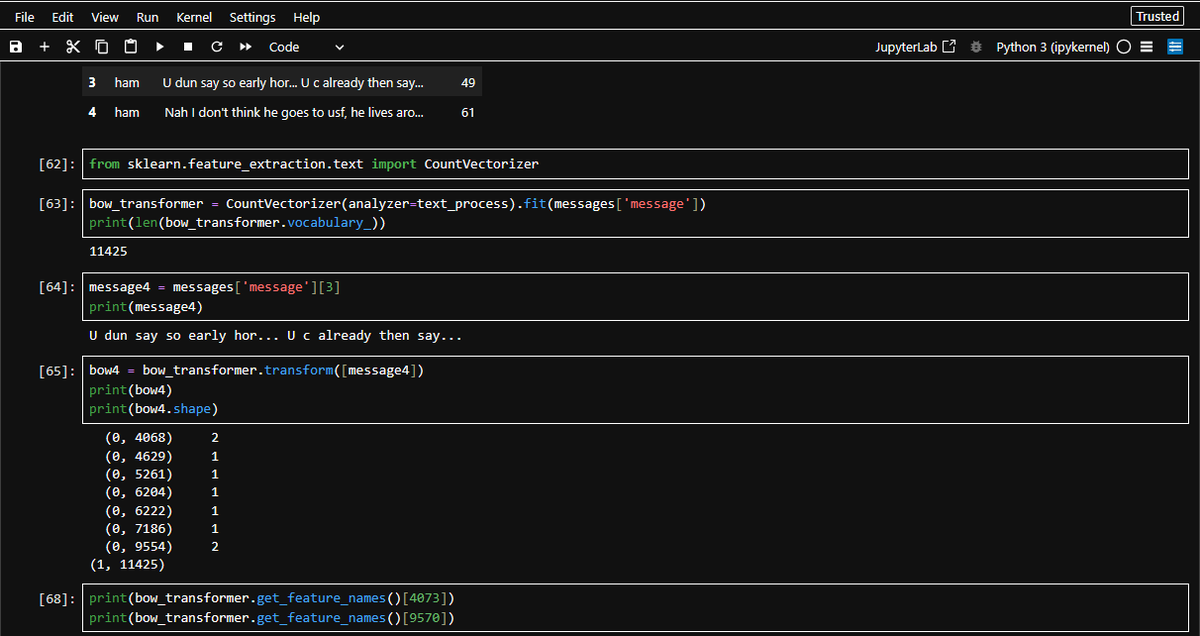Open the debugger bug icon
This screenshot has height=636, width=1200.
tap(977, 47)
